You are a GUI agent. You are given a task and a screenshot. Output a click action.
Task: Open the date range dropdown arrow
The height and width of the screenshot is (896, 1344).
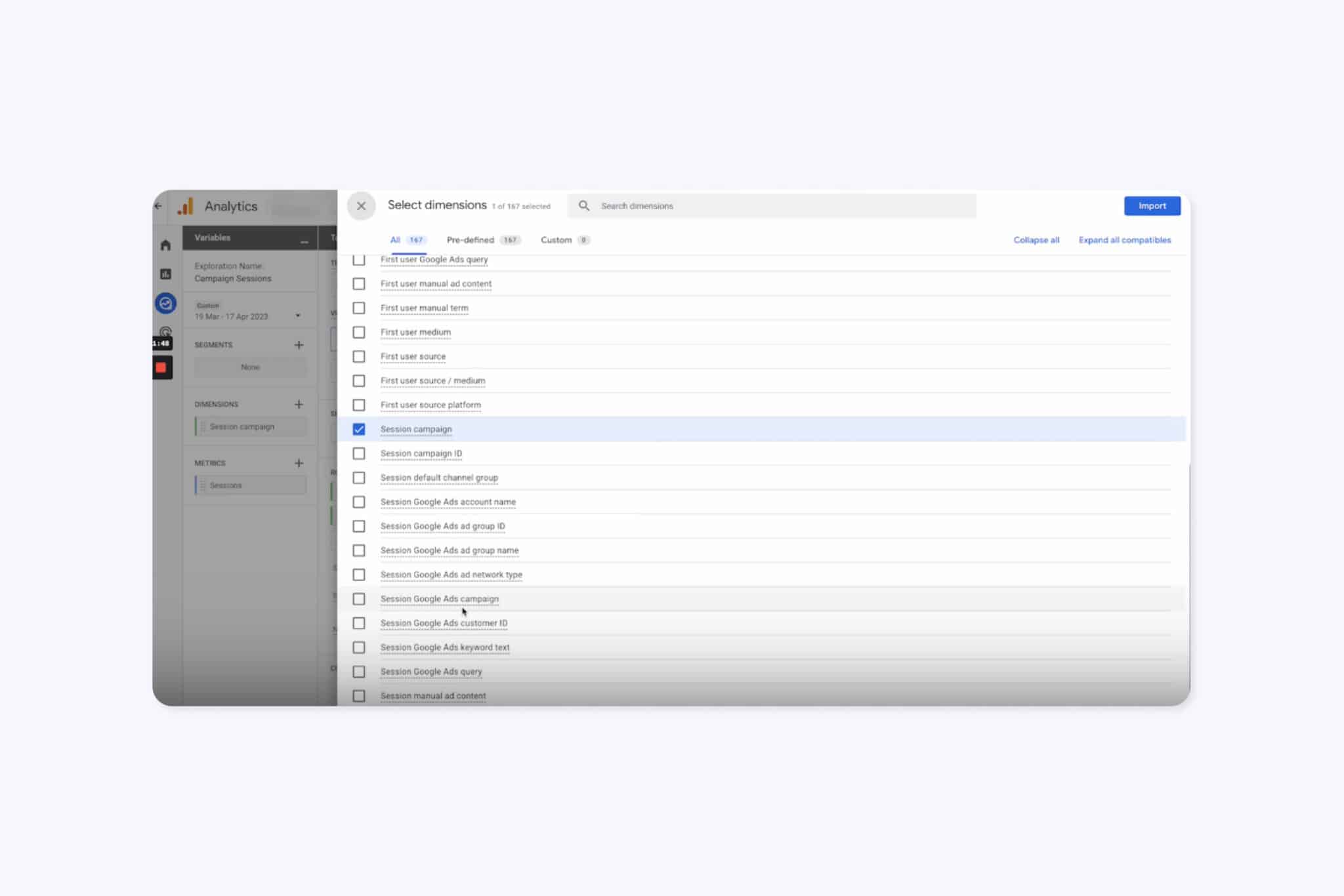298,316
